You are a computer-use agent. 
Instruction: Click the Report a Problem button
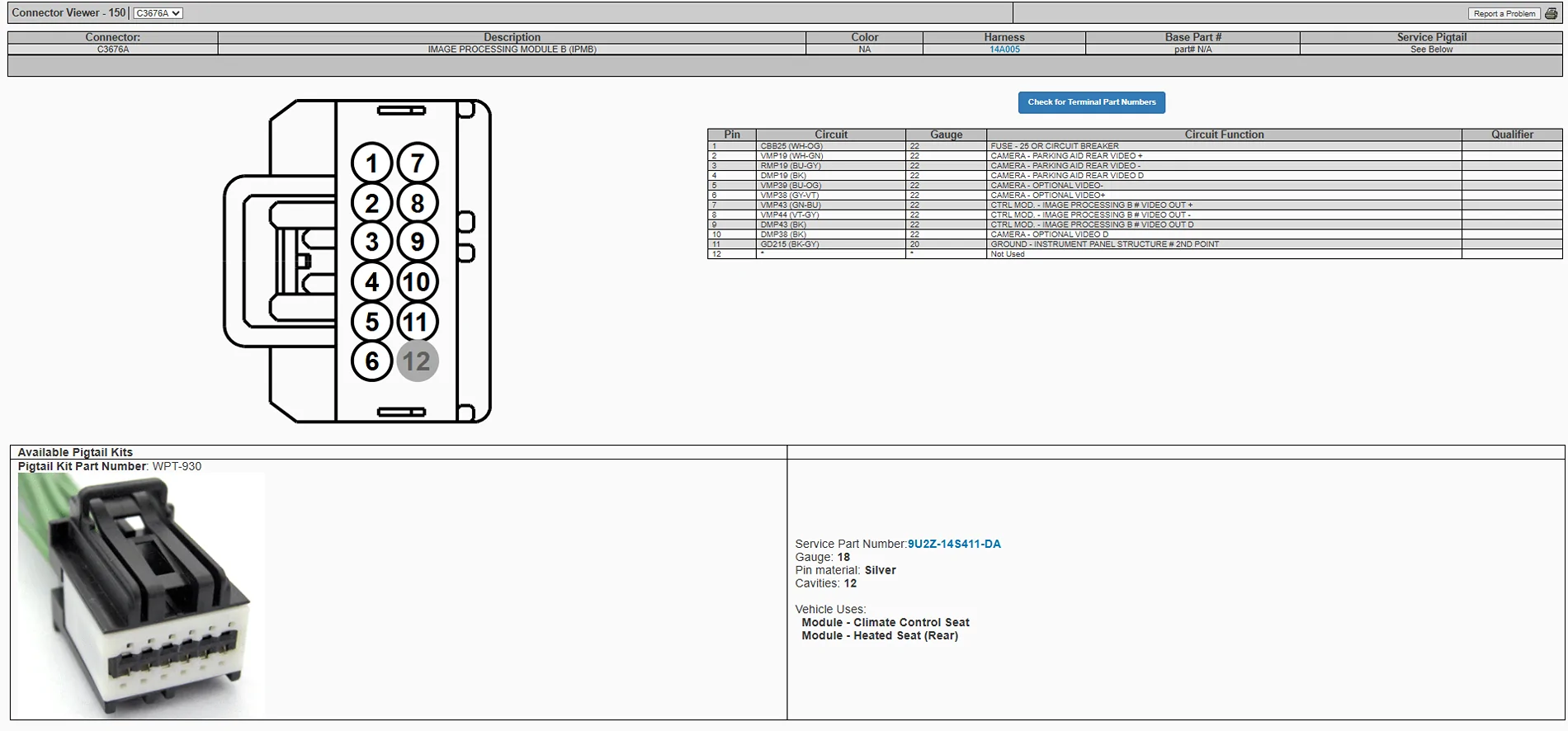(x=1504, y=13)
